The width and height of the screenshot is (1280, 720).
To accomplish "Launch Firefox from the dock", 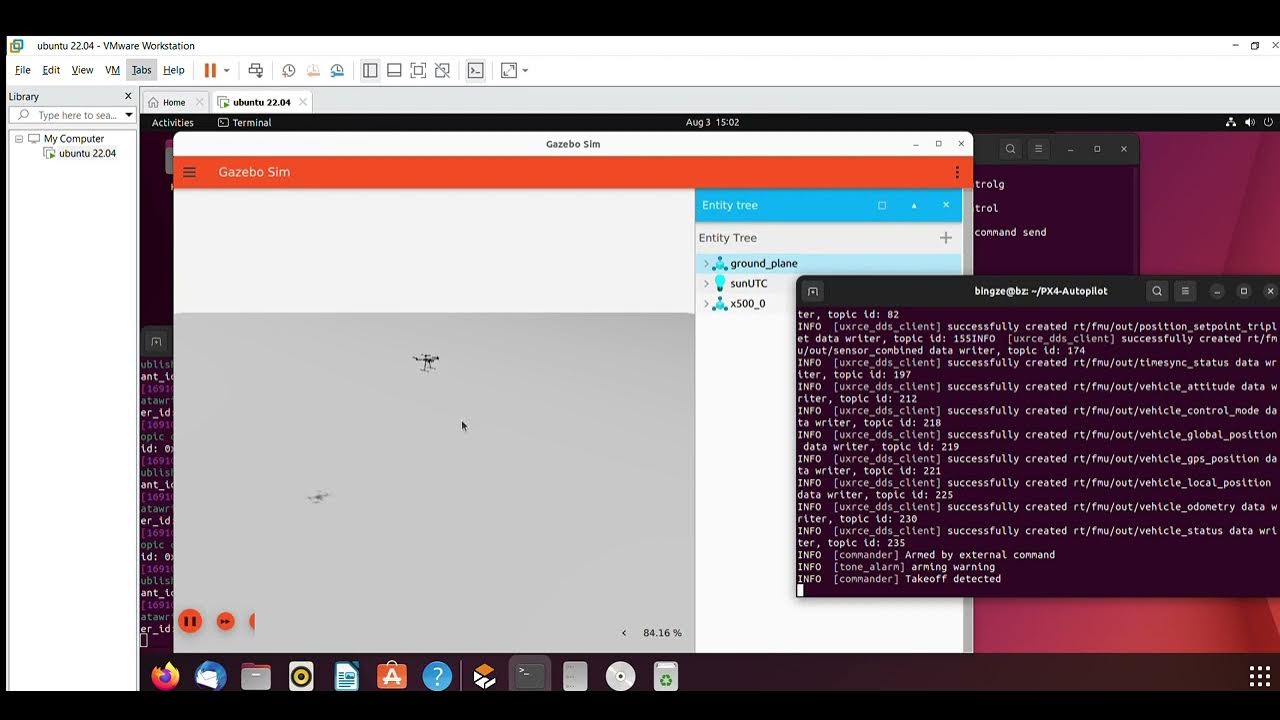I will click(x=165, y=677).
